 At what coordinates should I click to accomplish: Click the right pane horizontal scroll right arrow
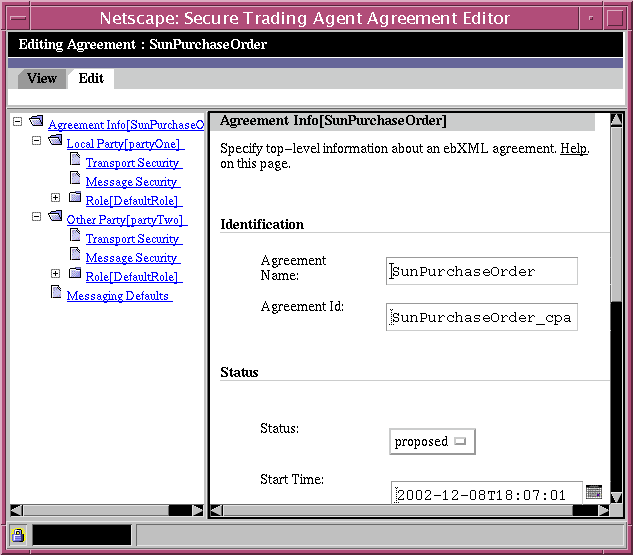pyautogui.click(x=604, y=511)
